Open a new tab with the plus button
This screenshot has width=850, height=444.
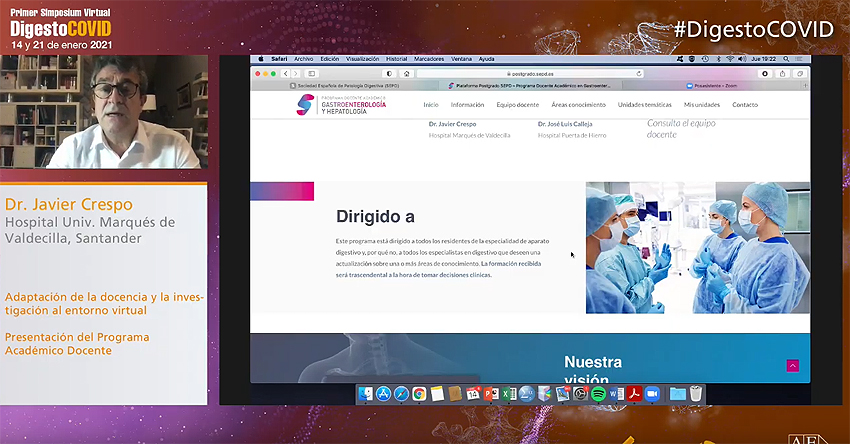(x=806, y=86)
